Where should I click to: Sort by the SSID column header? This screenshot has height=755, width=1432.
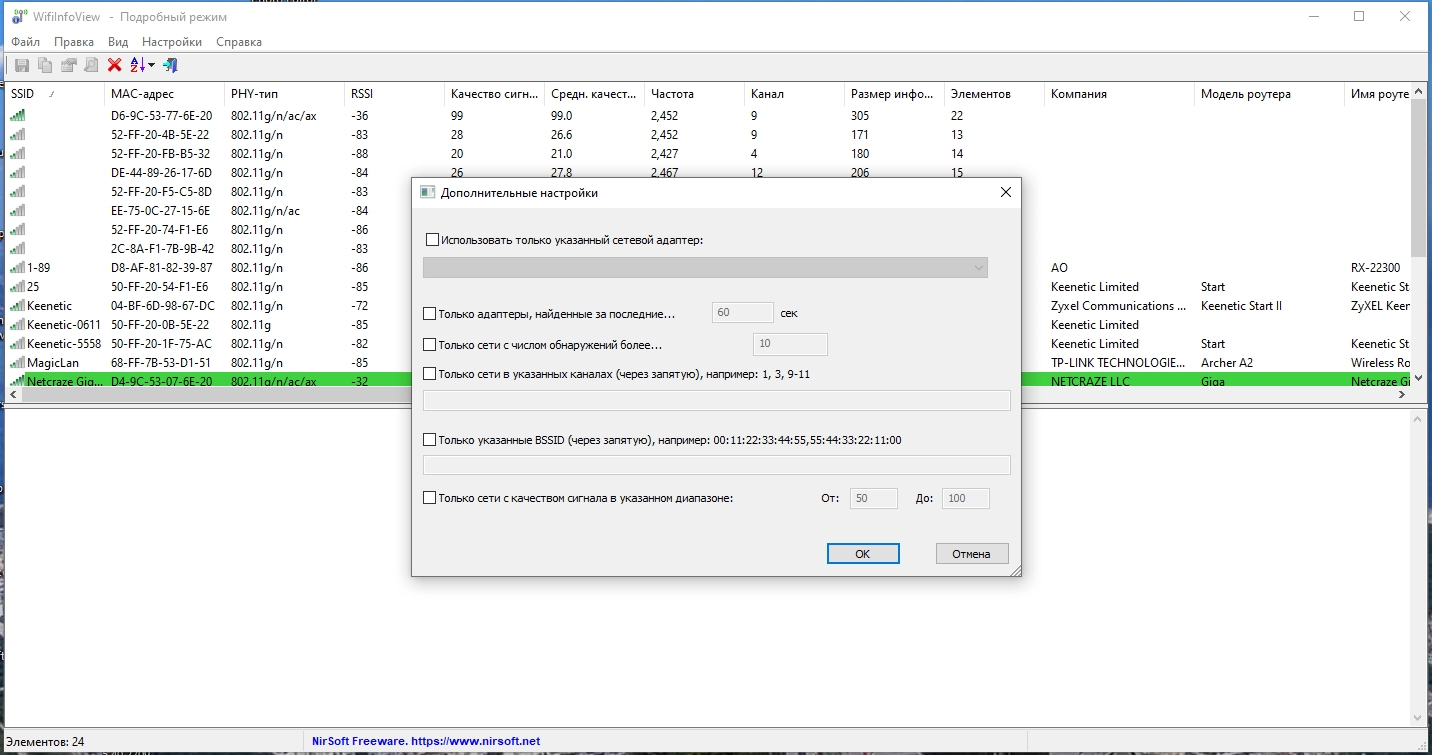pos(54,94)
